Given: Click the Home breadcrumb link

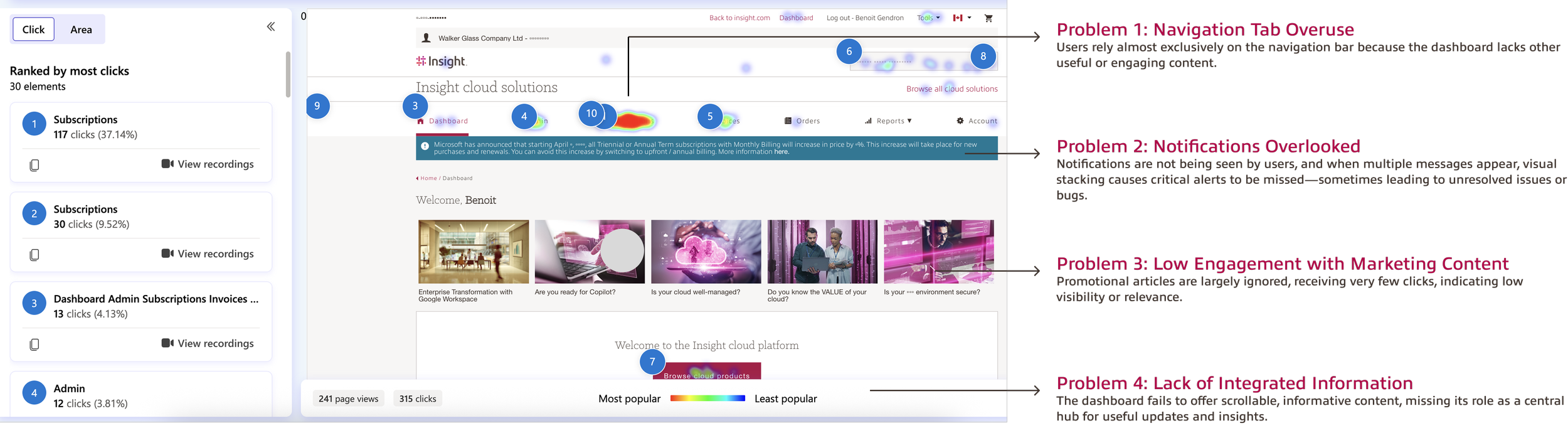Looking at the screenshot, I should coord(428,178).
